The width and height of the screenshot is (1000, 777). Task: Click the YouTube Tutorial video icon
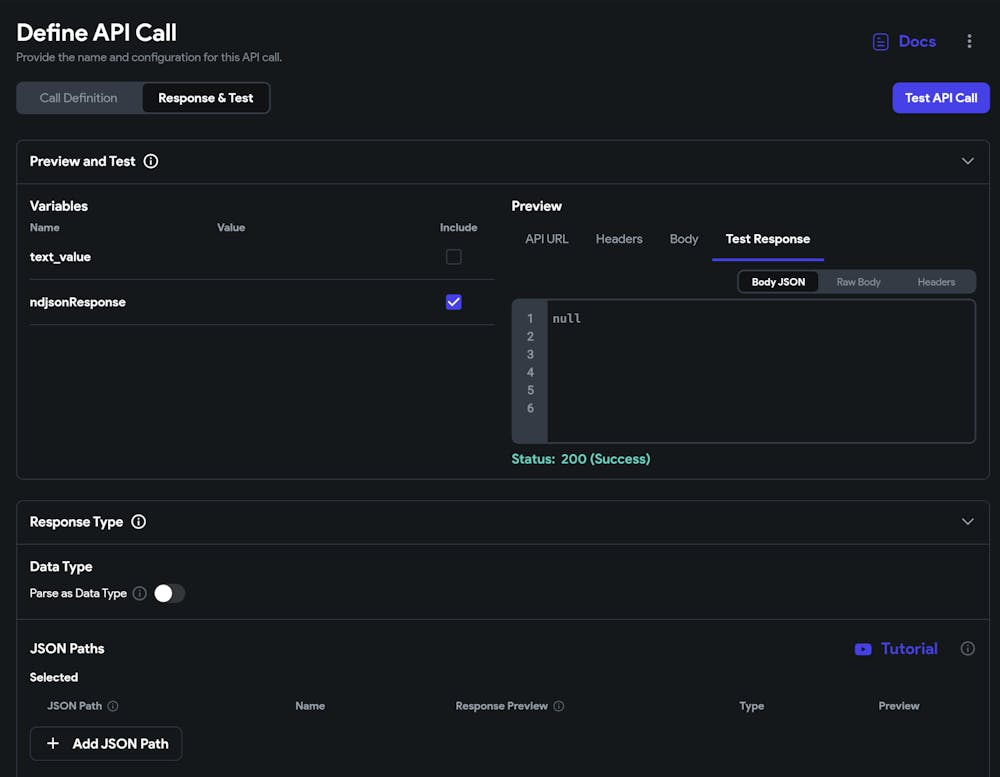(x=863, y=649)
